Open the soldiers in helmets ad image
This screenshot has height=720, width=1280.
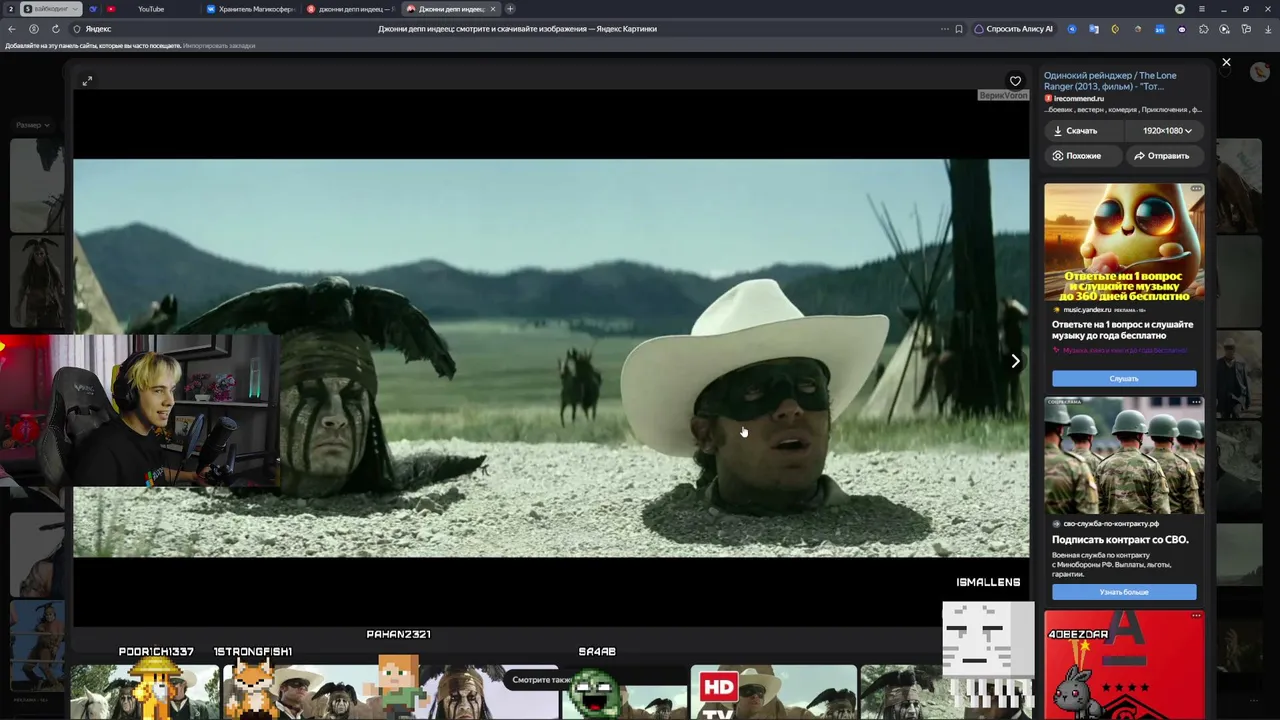[1124, 455]
